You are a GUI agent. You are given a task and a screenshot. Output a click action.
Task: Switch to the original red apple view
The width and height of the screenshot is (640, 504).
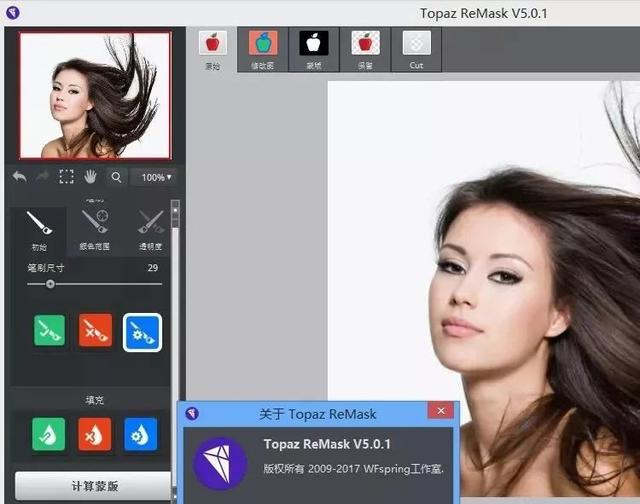213,50
